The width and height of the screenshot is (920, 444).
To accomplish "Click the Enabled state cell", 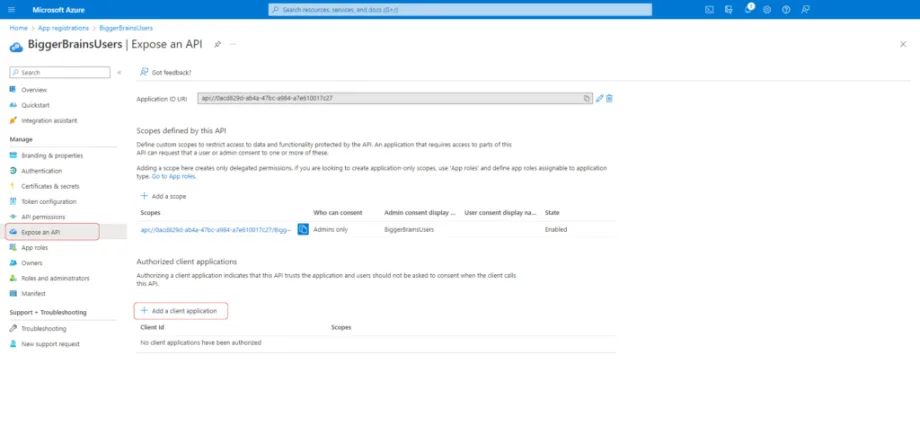I will pos(556,229).
